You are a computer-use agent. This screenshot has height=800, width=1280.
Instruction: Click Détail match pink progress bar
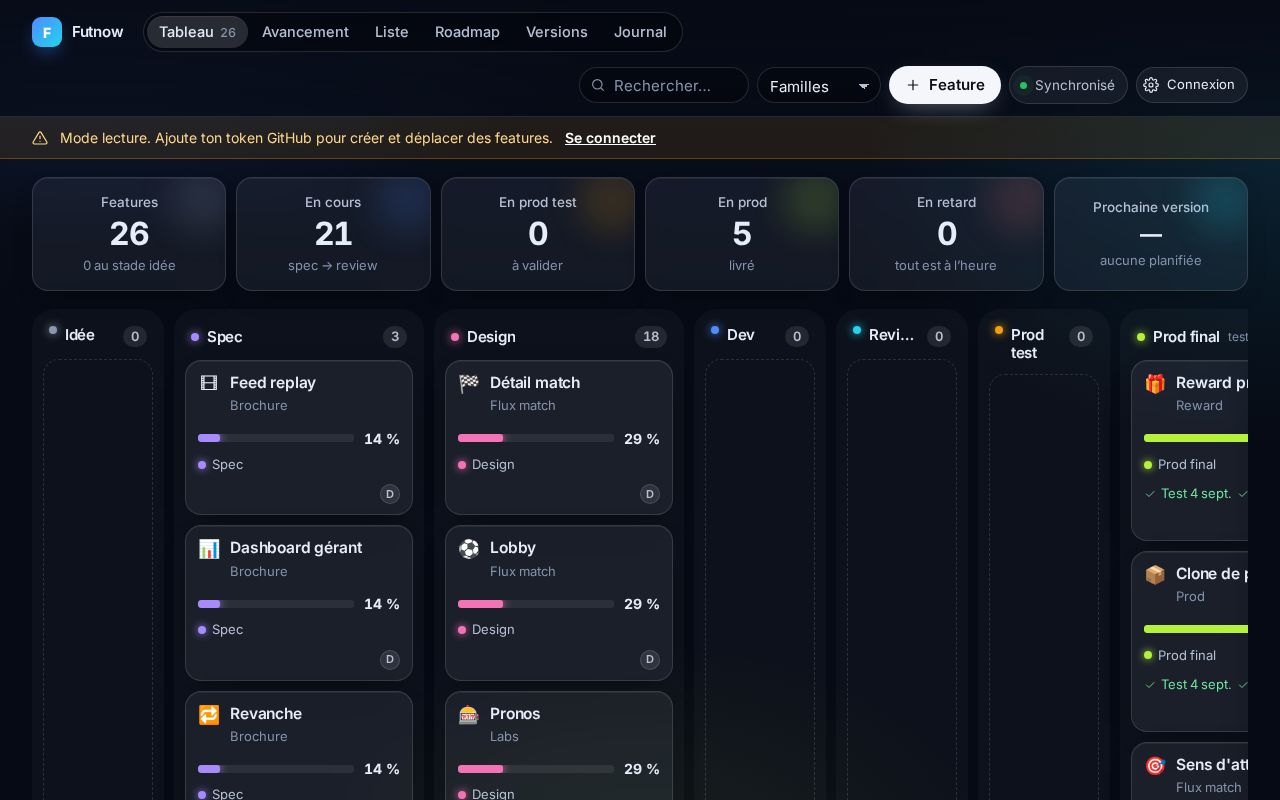point(536,438)
